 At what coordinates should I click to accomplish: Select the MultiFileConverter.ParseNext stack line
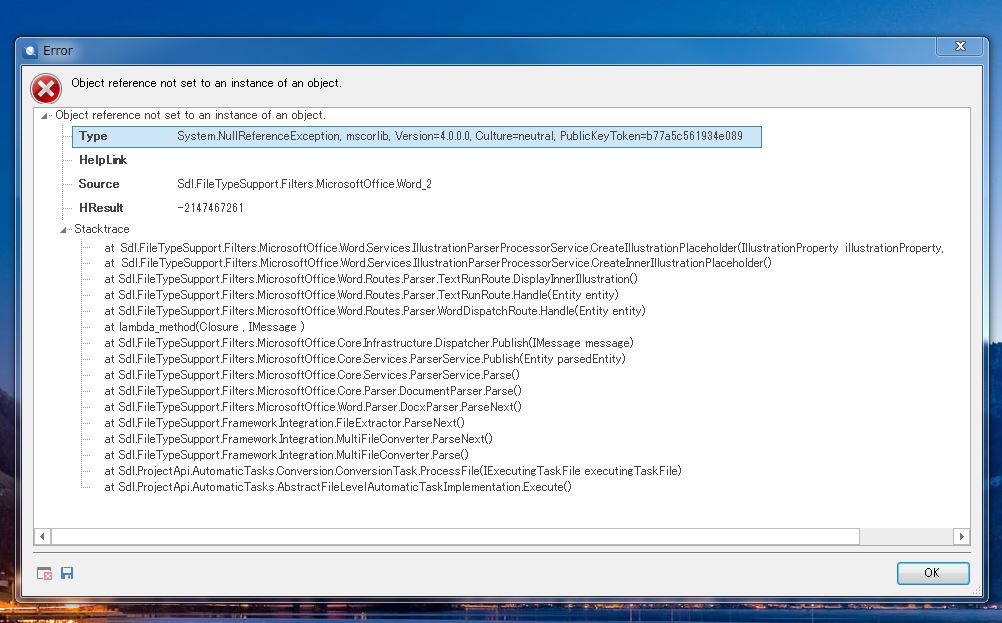[298, 438]
